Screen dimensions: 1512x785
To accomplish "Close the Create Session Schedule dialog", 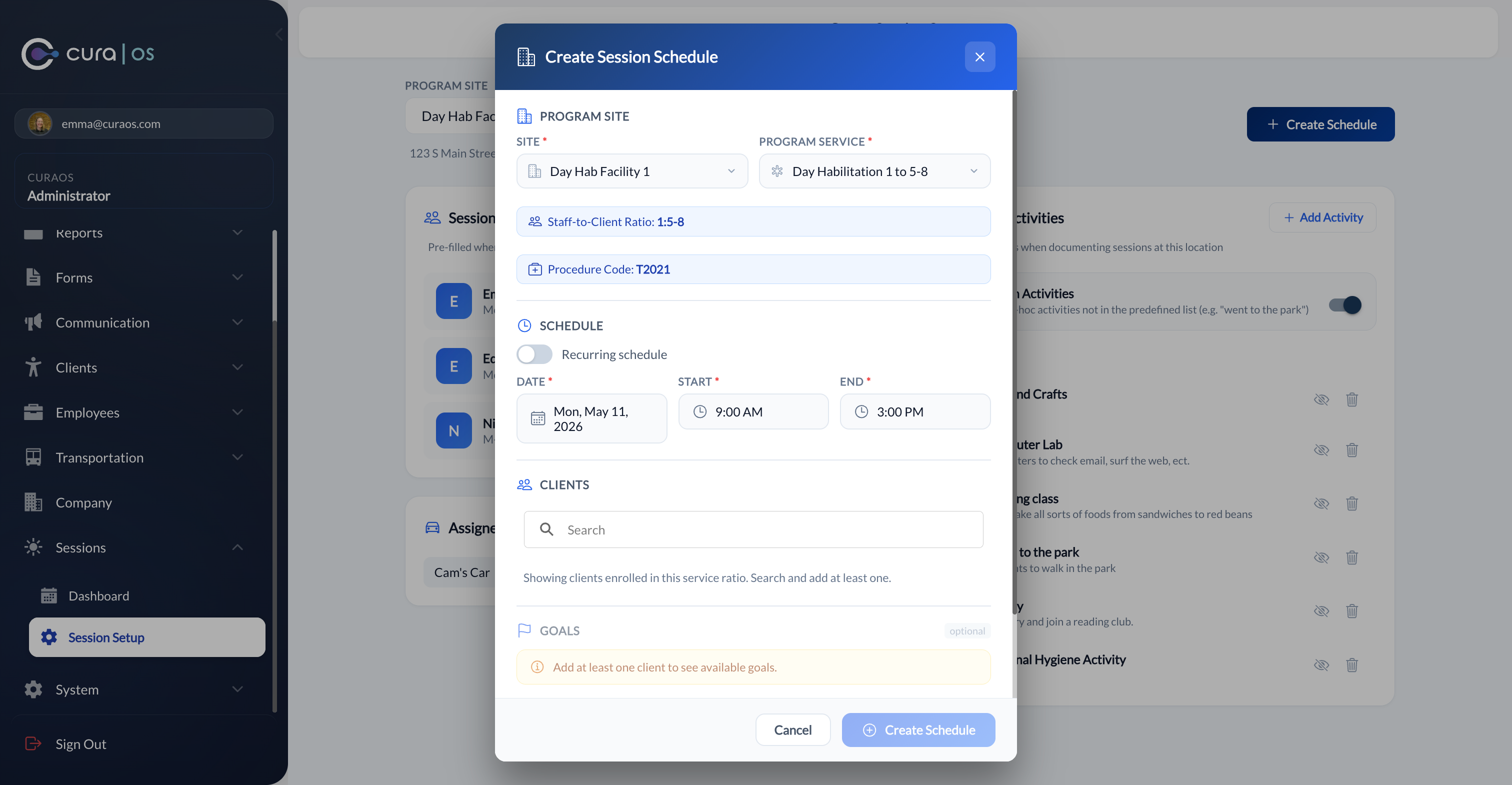I will (x=979, y=56).
